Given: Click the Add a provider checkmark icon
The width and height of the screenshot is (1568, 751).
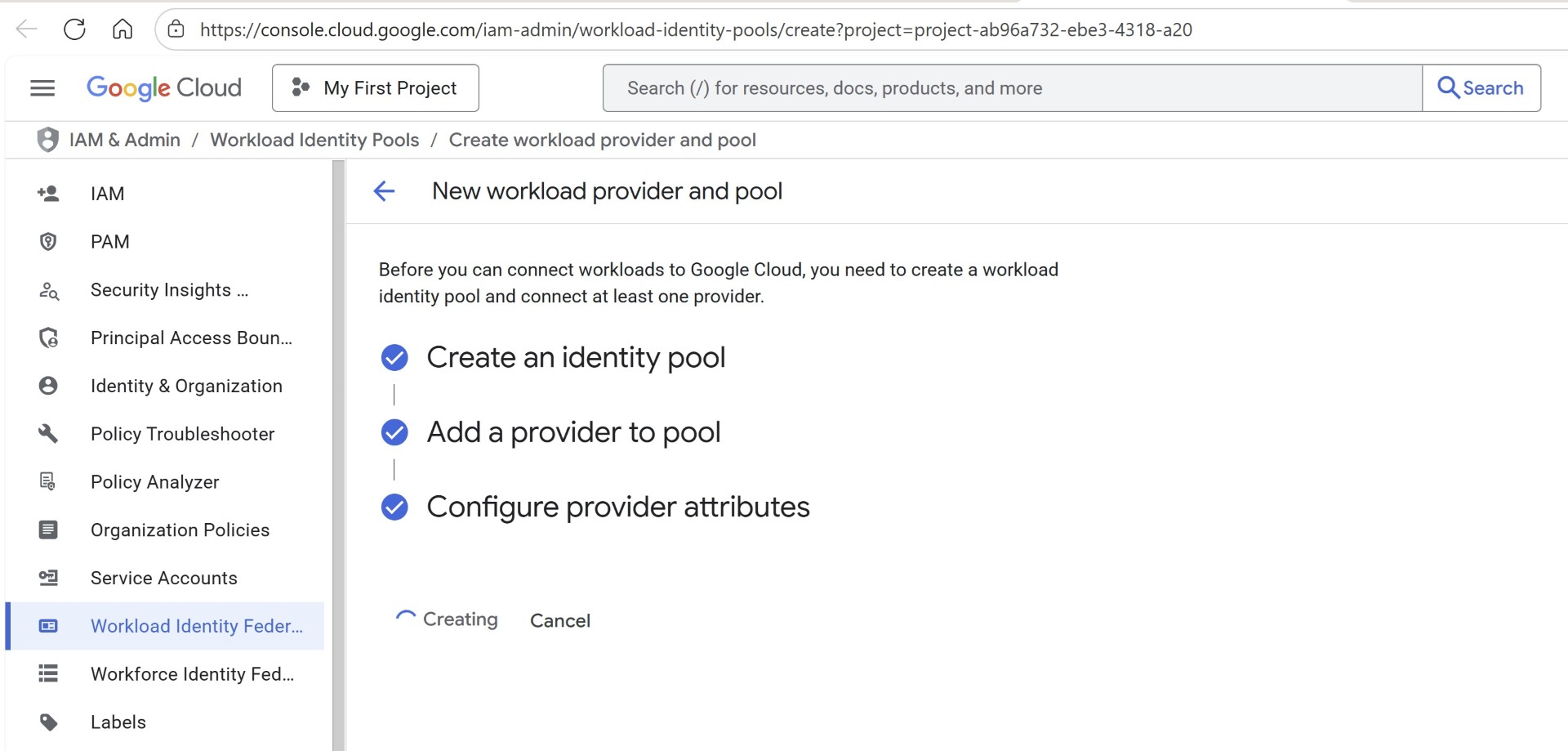Looking at the screenshot, I should tap(394, 432).
